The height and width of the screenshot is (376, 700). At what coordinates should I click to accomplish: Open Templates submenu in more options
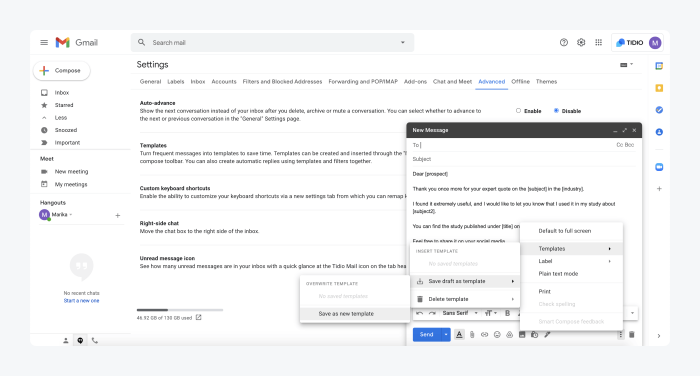click(x=571, y=249)
